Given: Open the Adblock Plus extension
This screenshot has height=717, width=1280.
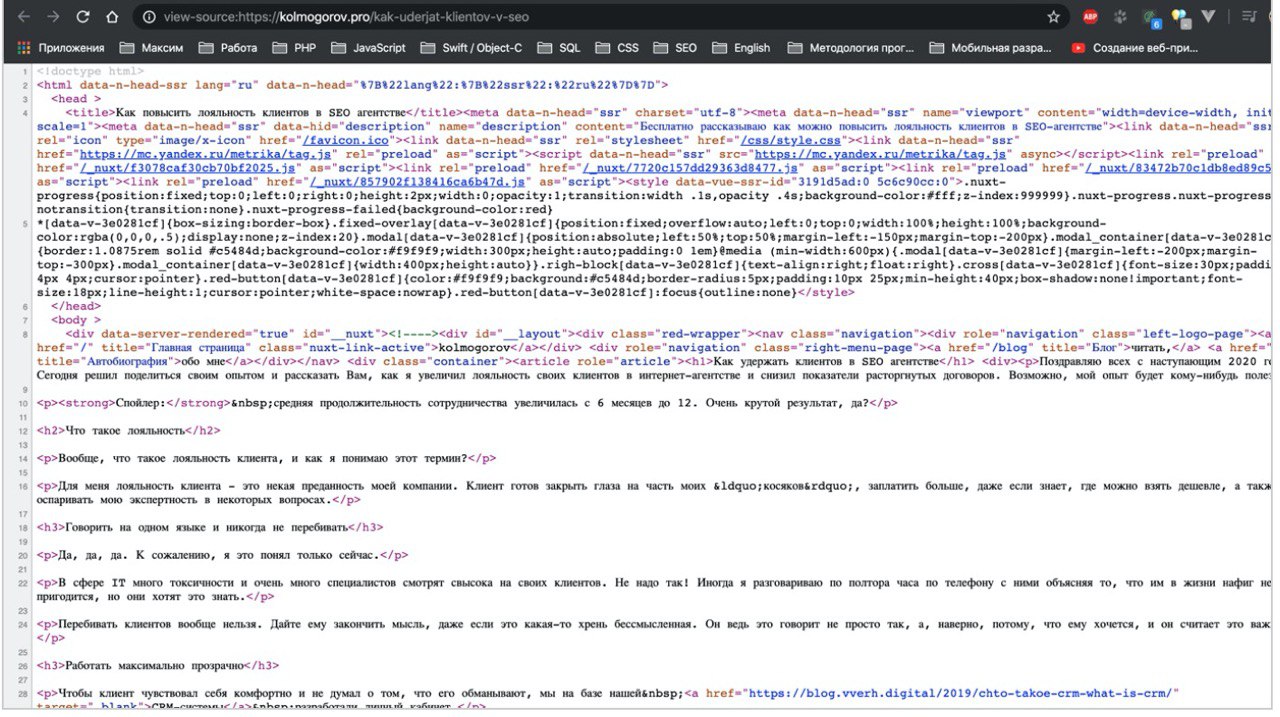Looking at the screenshot, I should coord(1090,17).
